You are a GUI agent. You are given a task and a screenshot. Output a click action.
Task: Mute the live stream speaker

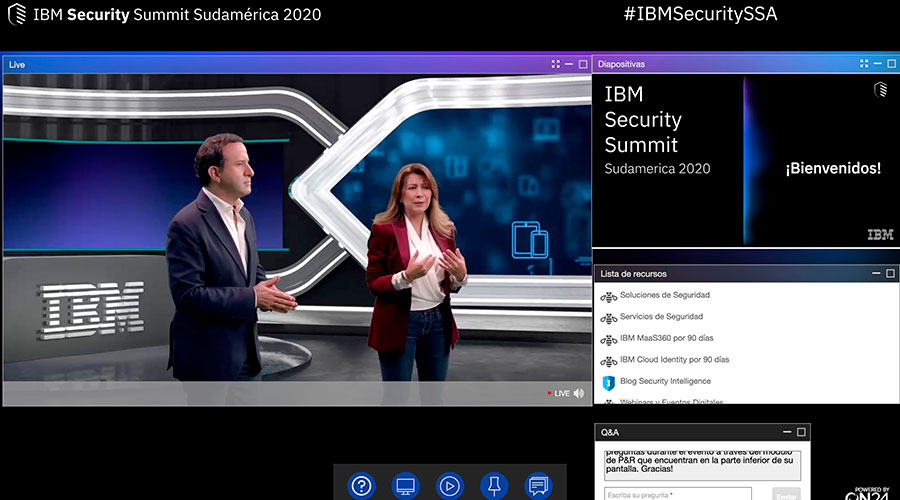(x=579, y=393)
